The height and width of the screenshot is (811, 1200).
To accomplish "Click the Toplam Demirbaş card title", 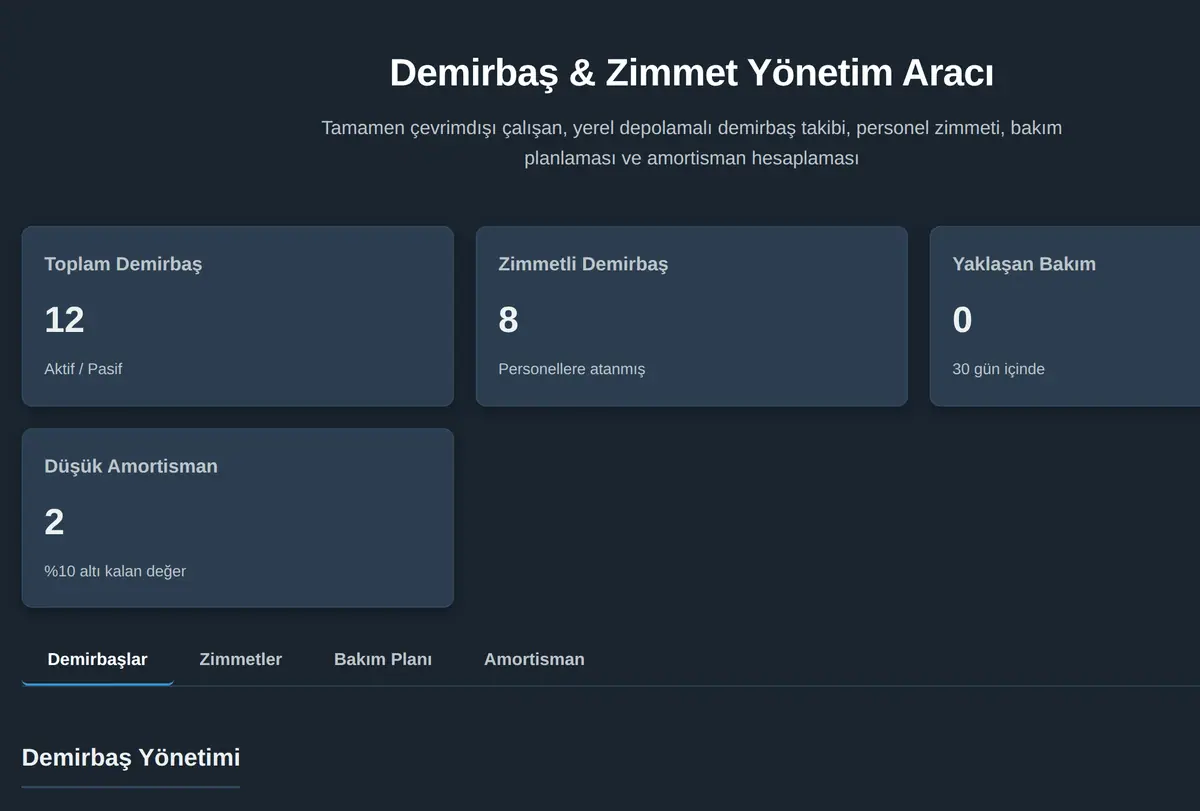I will click(x=123, y=264).
